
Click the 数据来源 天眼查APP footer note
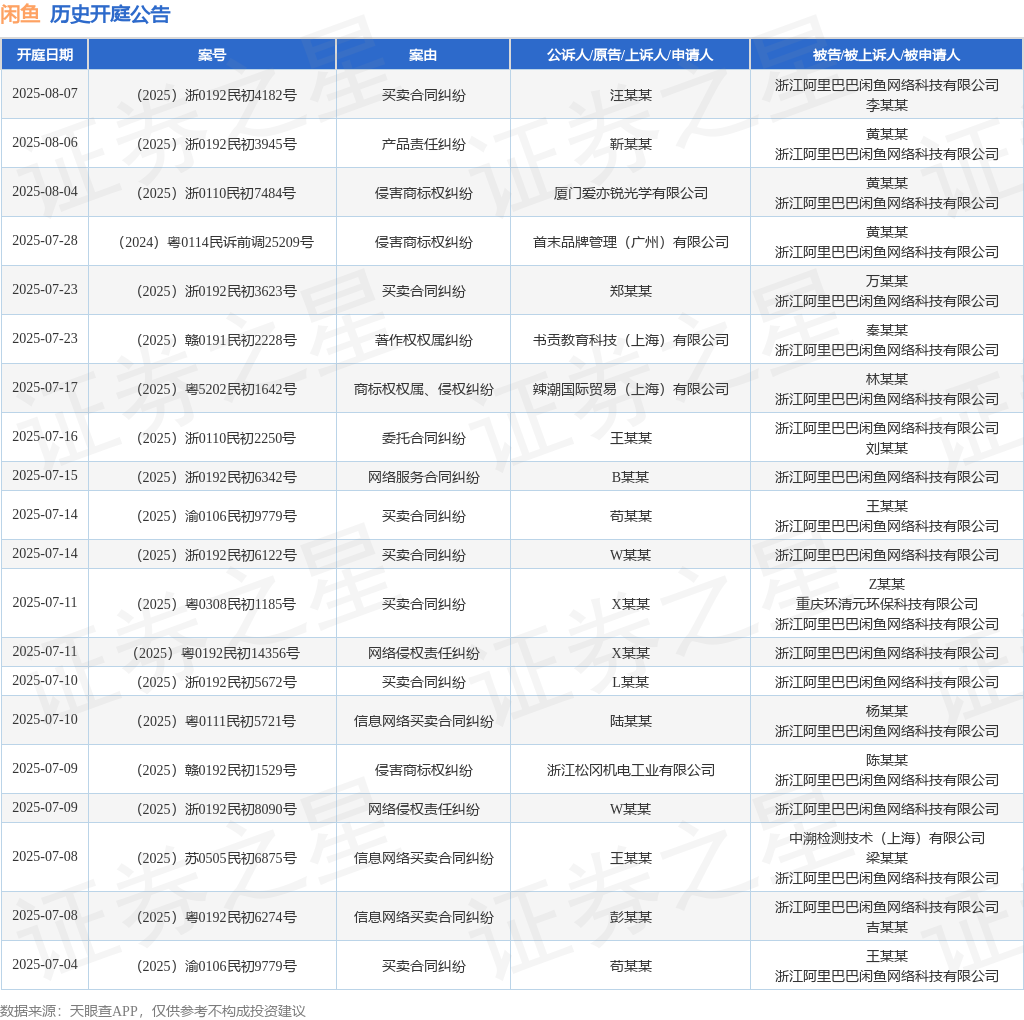pos(152,1011)
